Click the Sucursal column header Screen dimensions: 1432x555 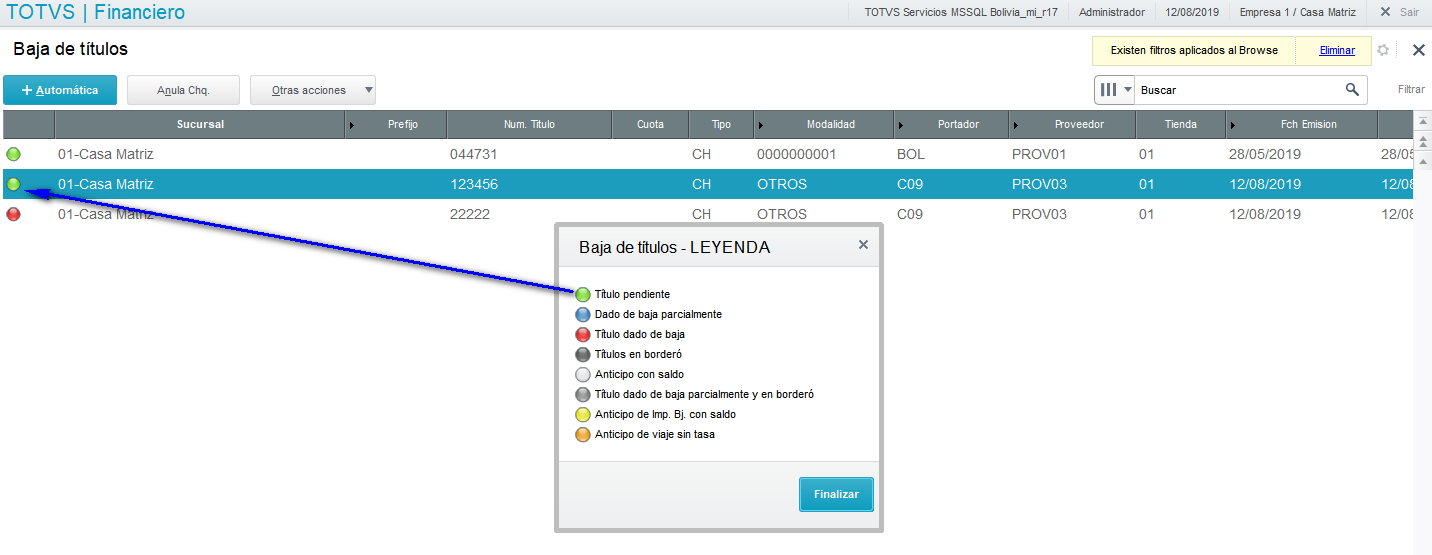[200, 125]
